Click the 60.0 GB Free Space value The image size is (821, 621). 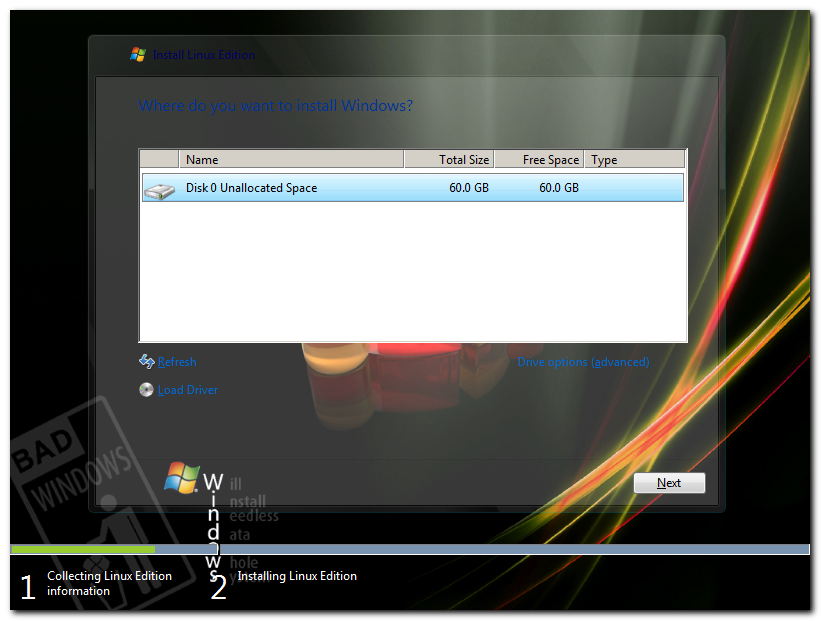click(x=559, y=187)
